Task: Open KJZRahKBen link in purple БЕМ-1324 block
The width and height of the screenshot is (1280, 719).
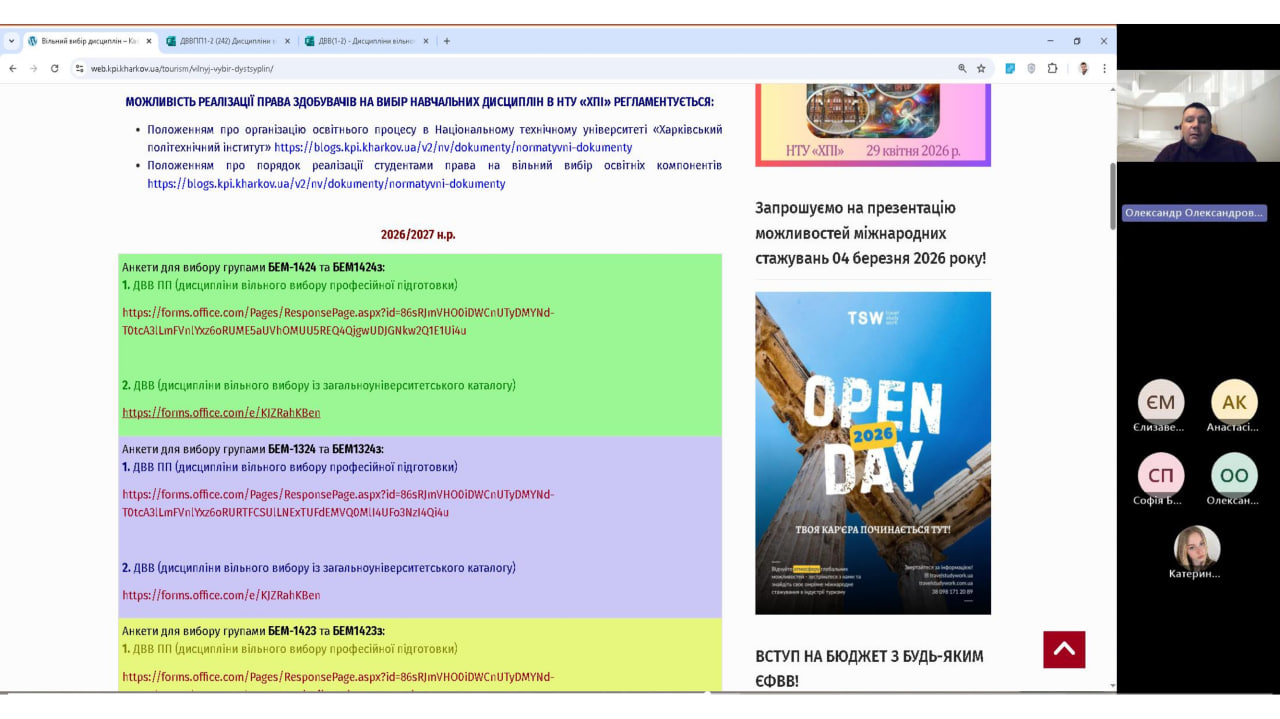Action: click(221, 595)
